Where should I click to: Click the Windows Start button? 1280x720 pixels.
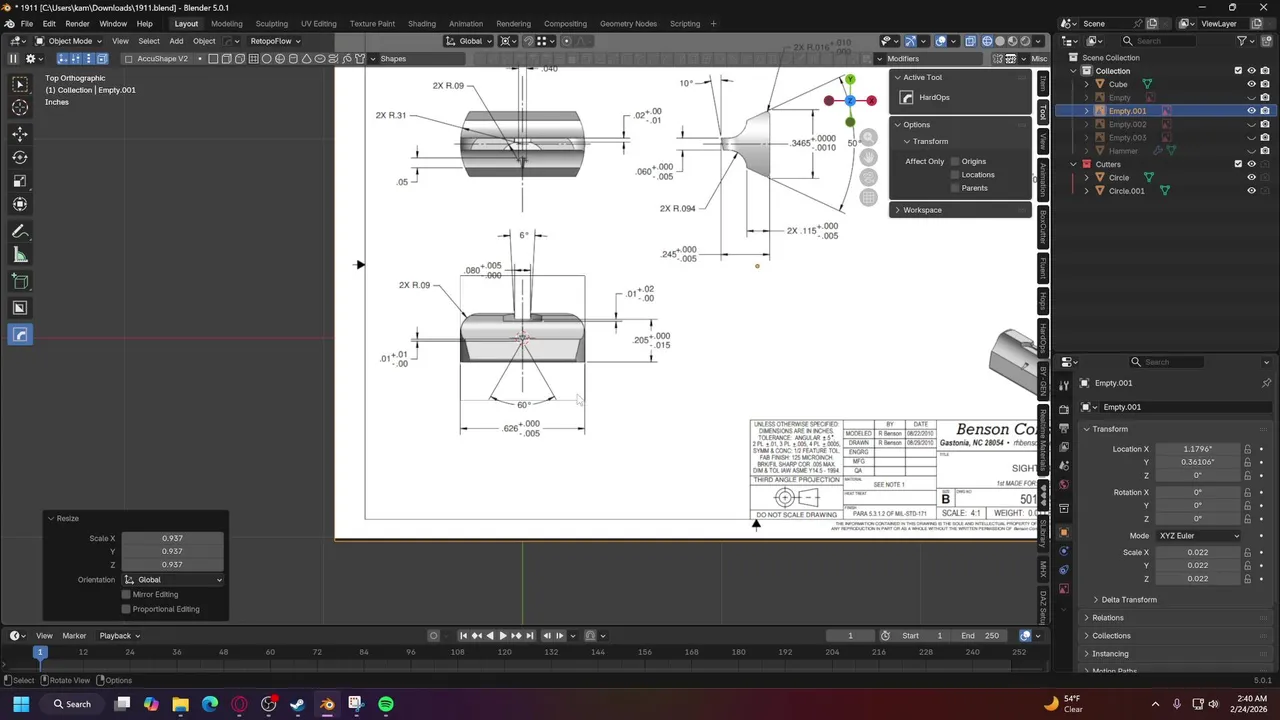[21, 704]
